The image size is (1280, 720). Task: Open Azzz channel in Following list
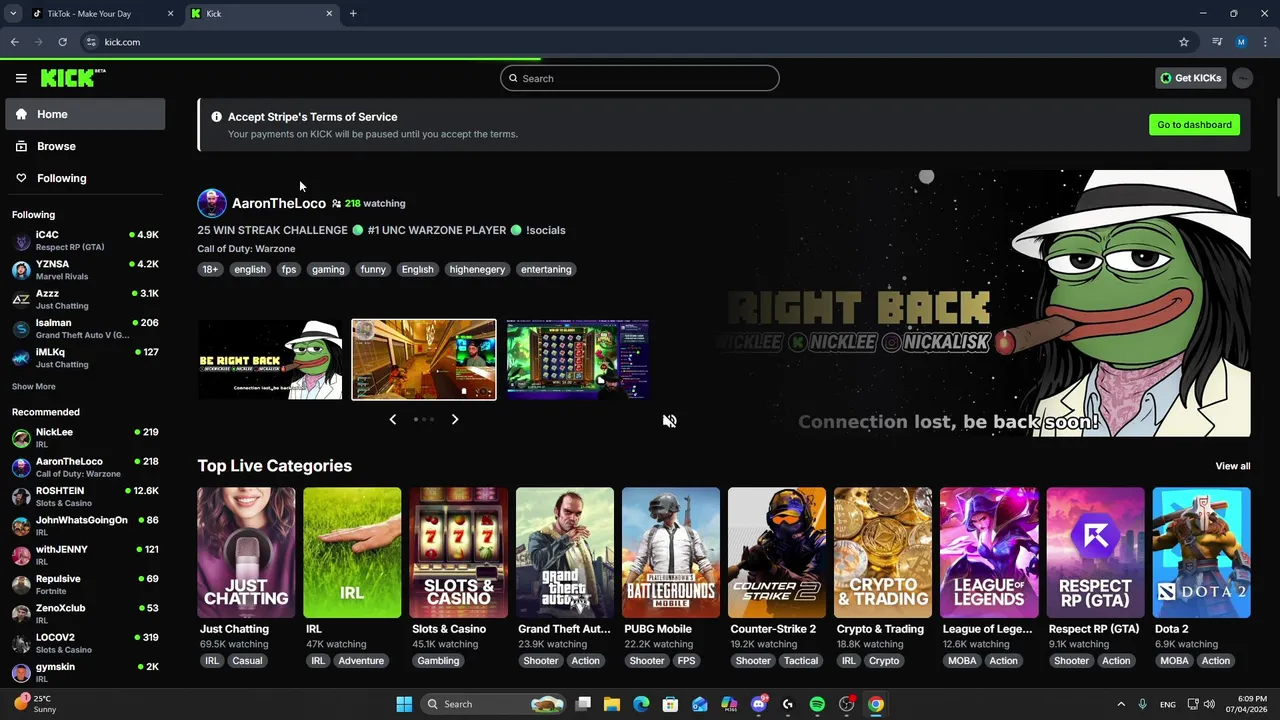[x=85, y=299]
